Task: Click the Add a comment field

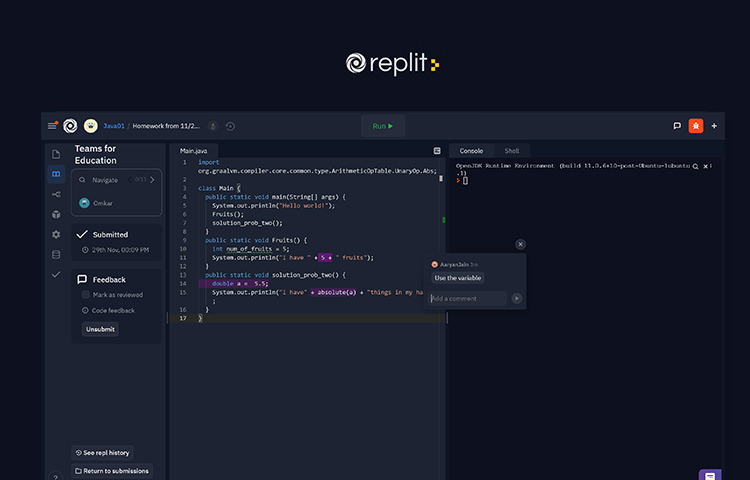Action: 468,298
